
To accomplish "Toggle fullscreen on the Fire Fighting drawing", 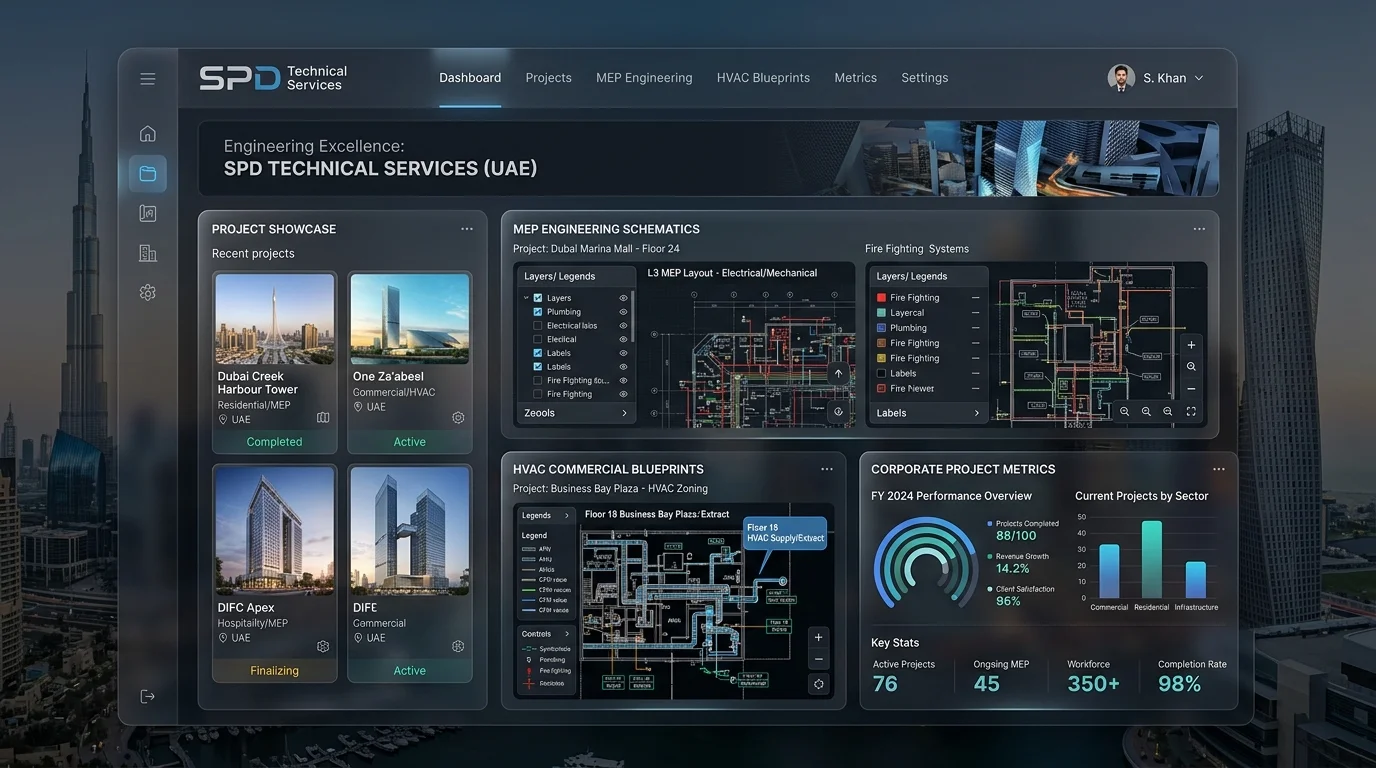I will [1191, 412].
